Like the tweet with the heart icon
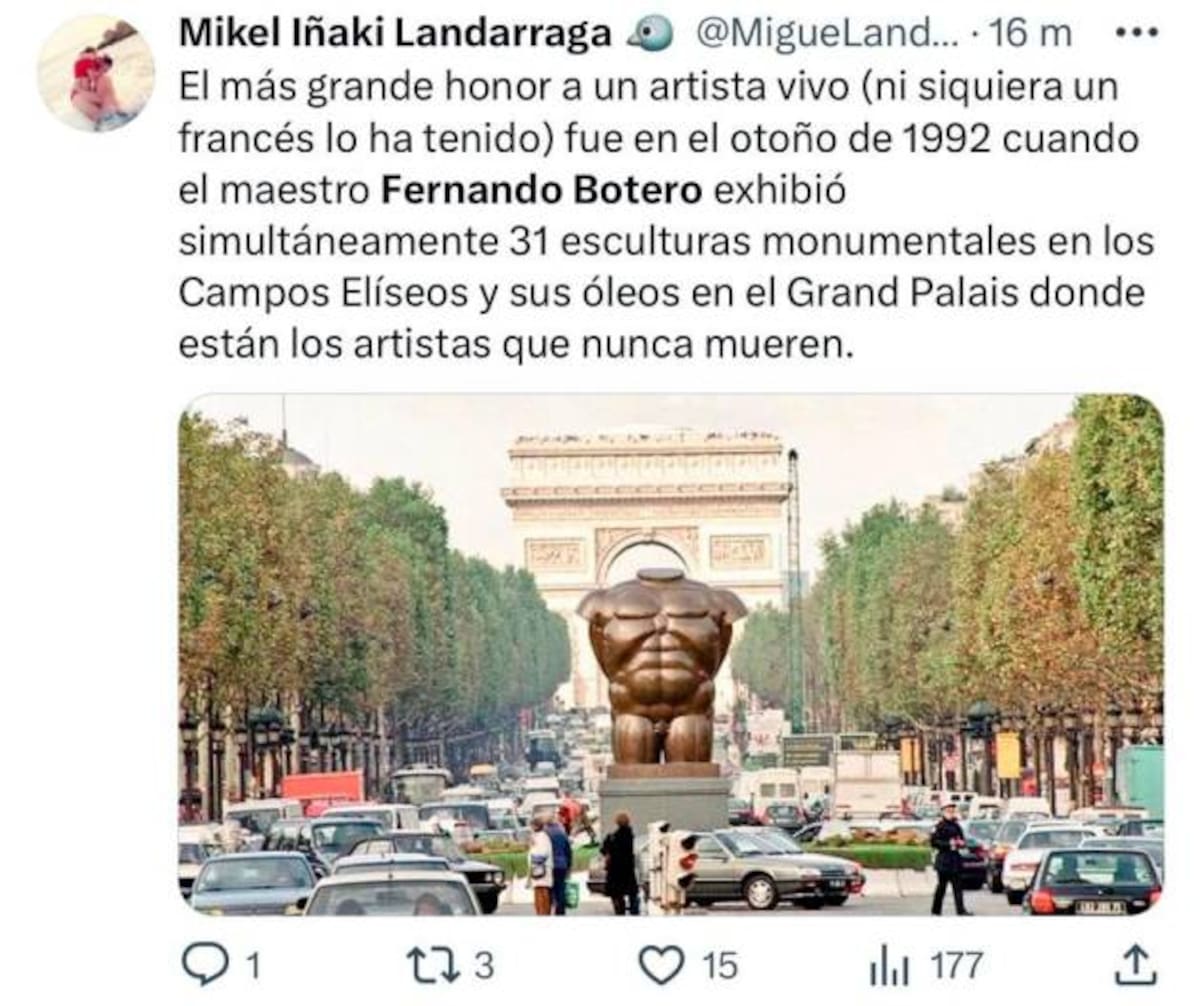Viewport: 1200px width, 1006px height. [x=661, y=965]
